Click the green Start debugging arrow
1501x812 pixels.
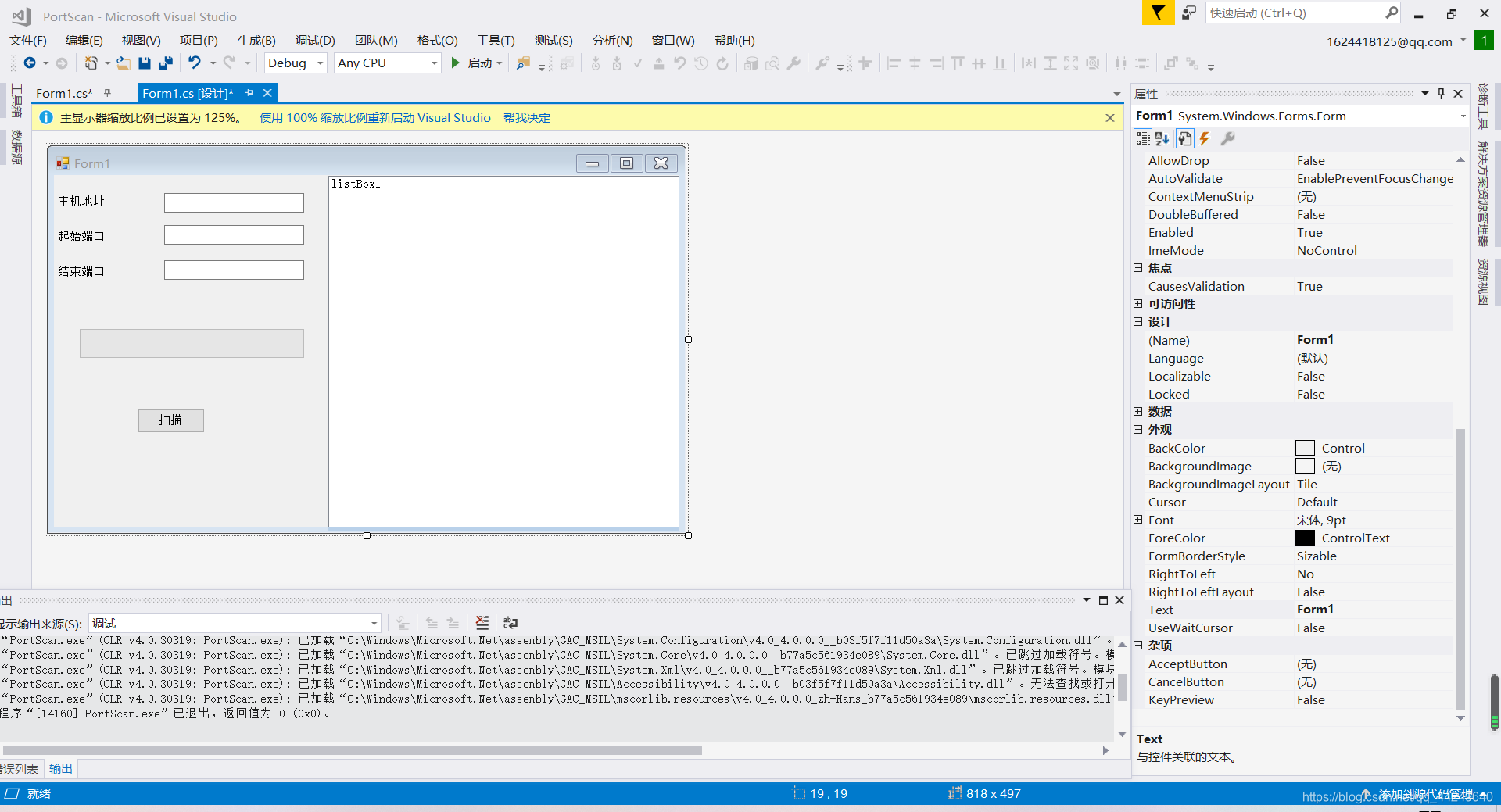456,63
